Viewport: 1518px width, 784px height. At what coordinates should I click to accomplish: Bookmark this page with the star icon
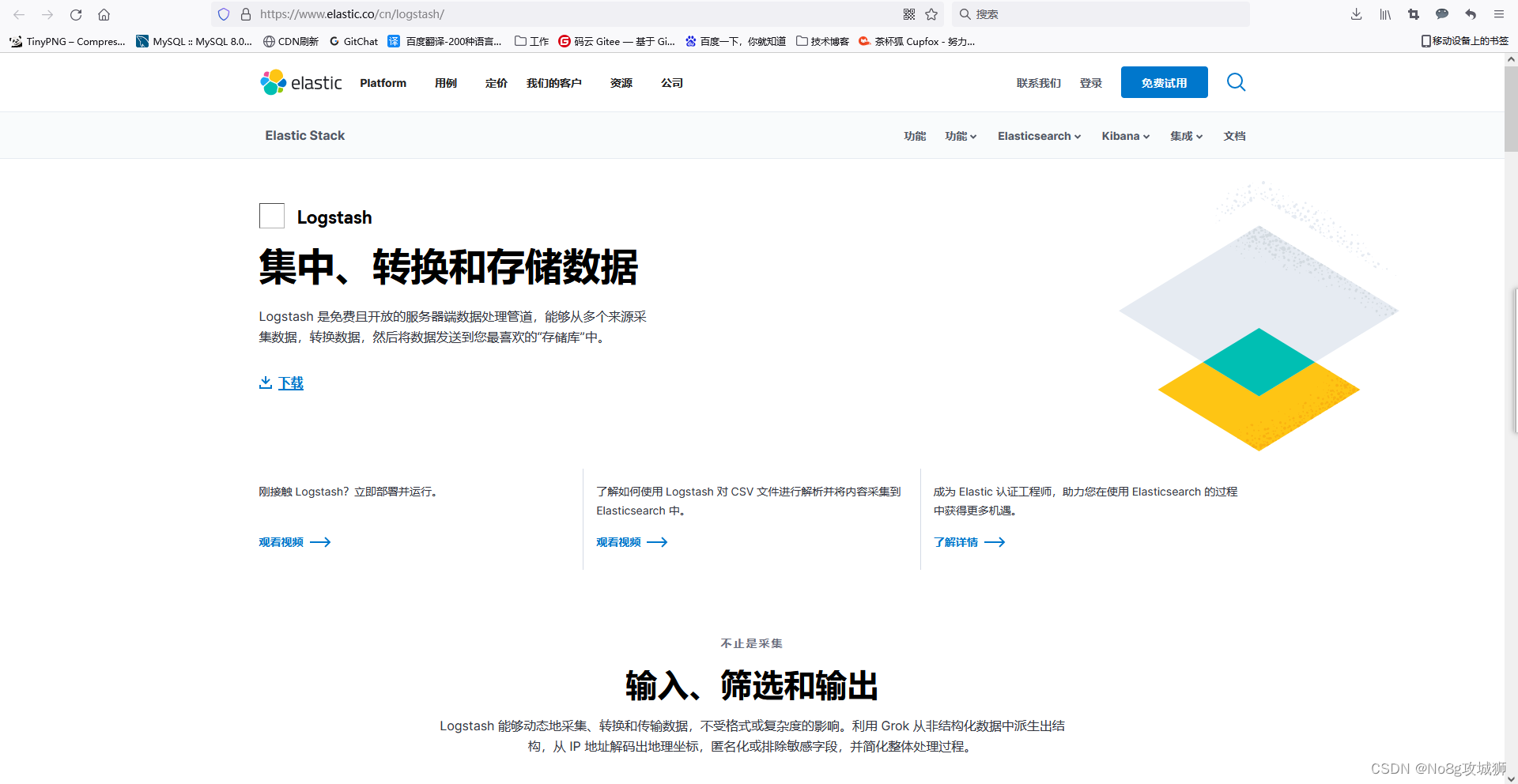pyautogui.click(x=931, y=14)
